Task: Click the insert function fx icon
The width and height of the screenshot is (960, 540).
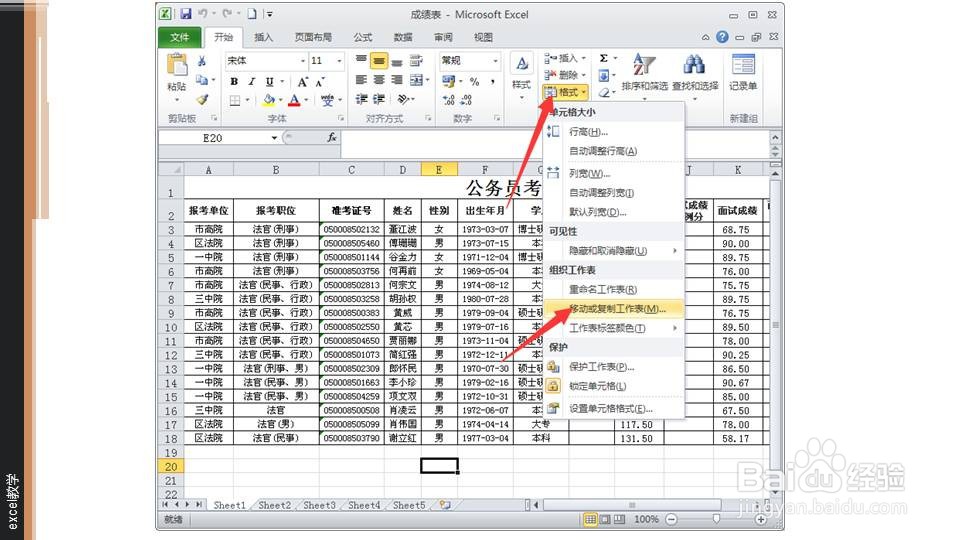Action: [331, 138]
